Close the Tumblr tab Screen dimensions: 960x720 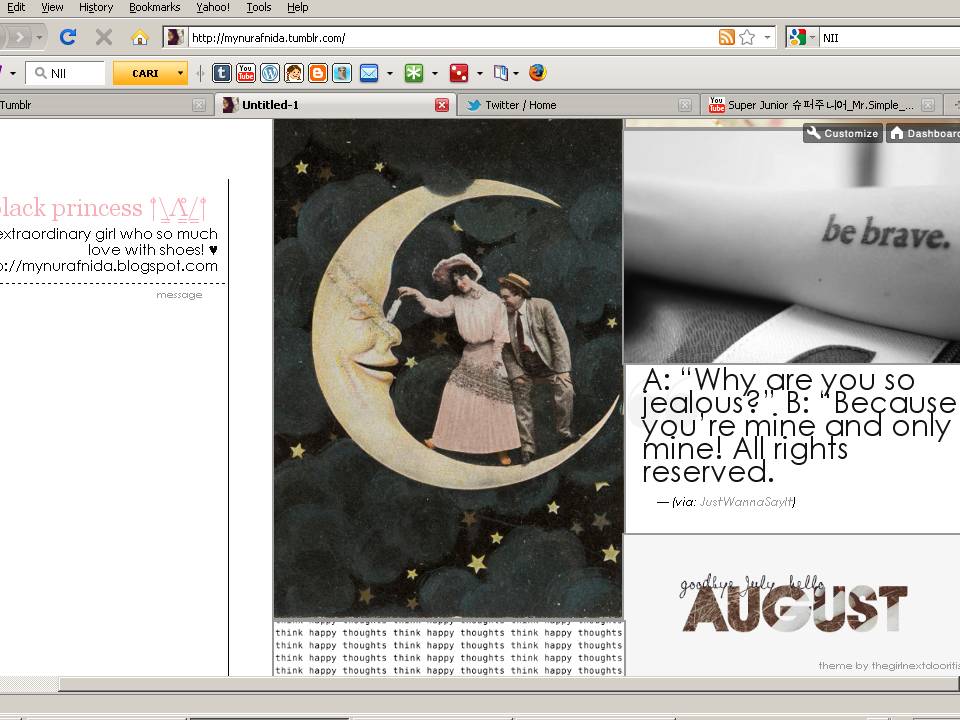click(x=198, y=105)
